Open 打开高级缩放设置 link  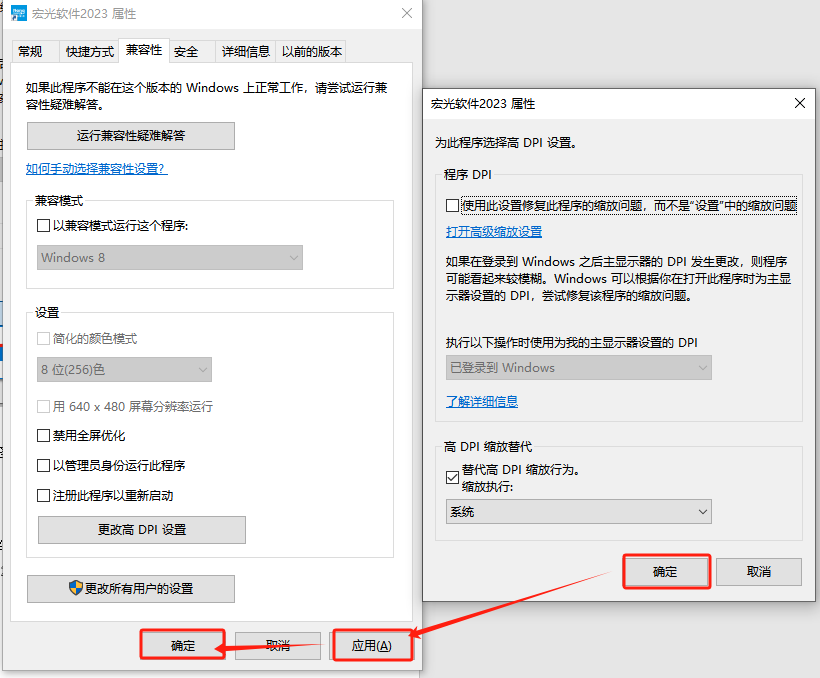(494, 232)
